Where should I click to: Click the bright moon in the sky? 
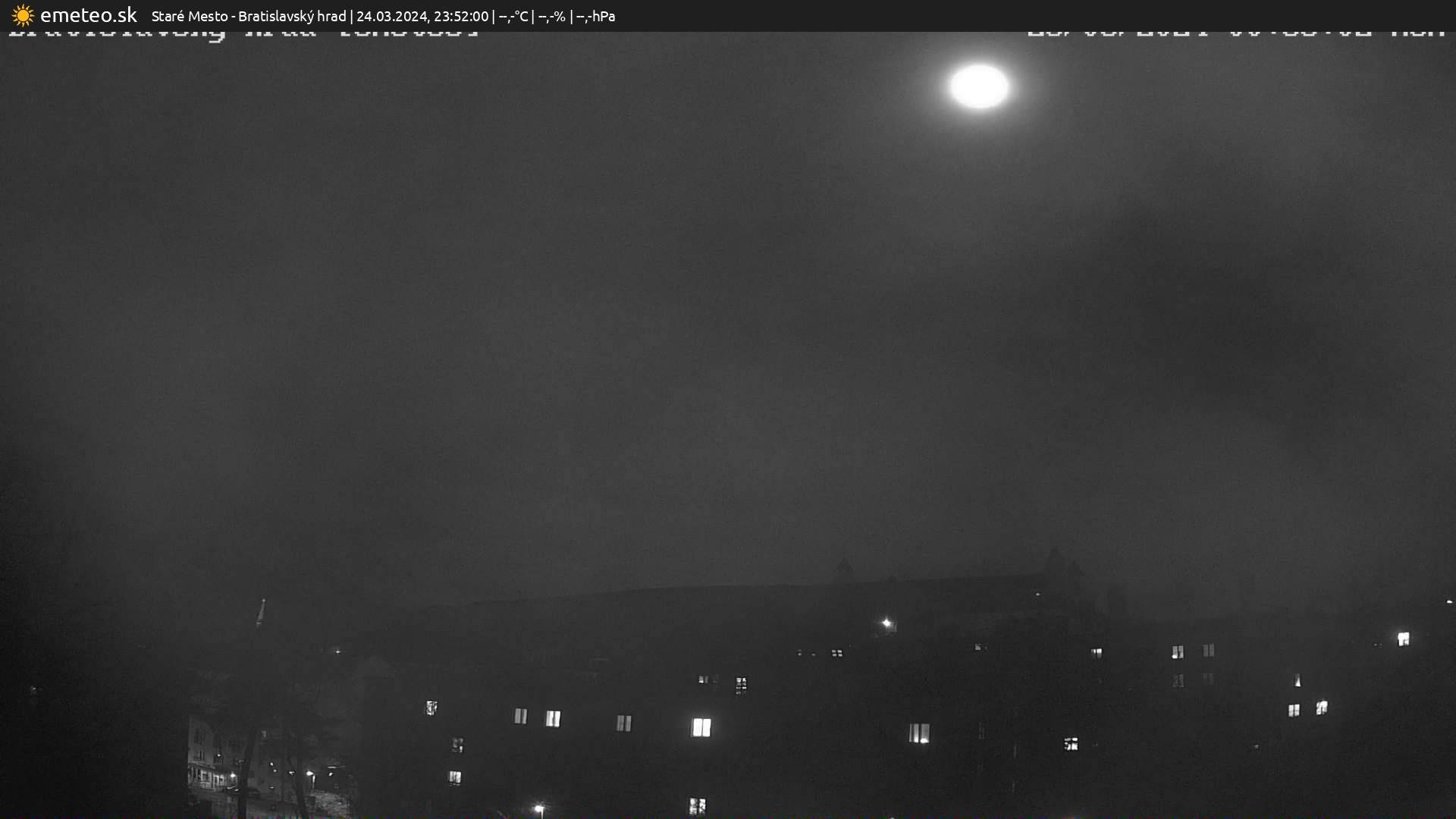[979, 86]
